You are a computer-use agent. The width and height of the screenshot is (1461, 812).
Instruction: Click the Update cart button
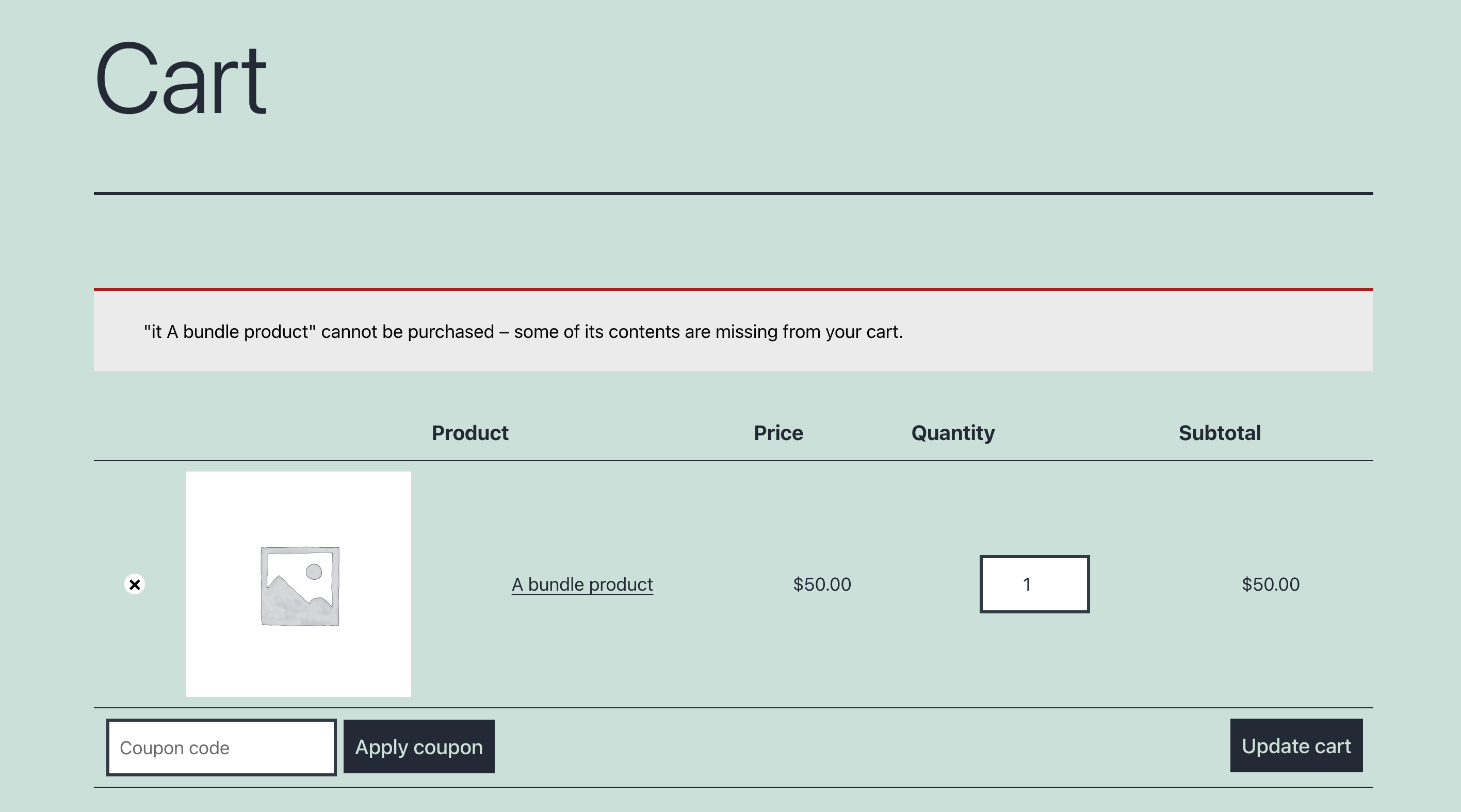pyautogui.click(x=1296, y=745)
